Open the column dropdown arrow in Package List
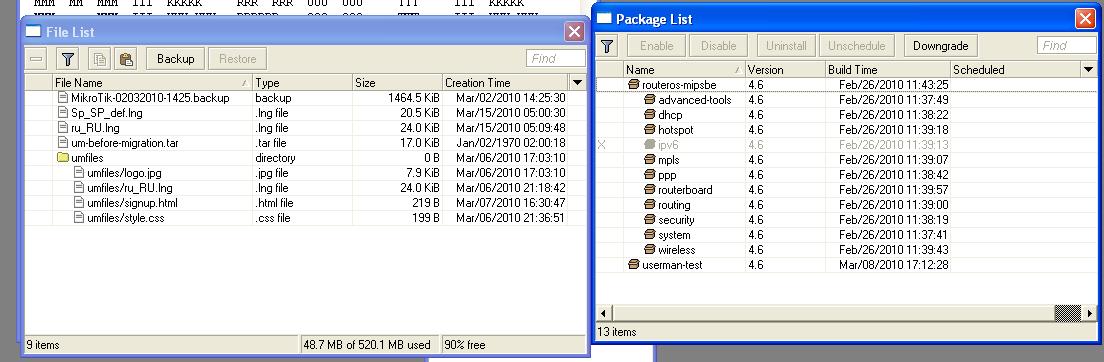The width and height of the screenshot is (1104, 362). (1089, 70)
